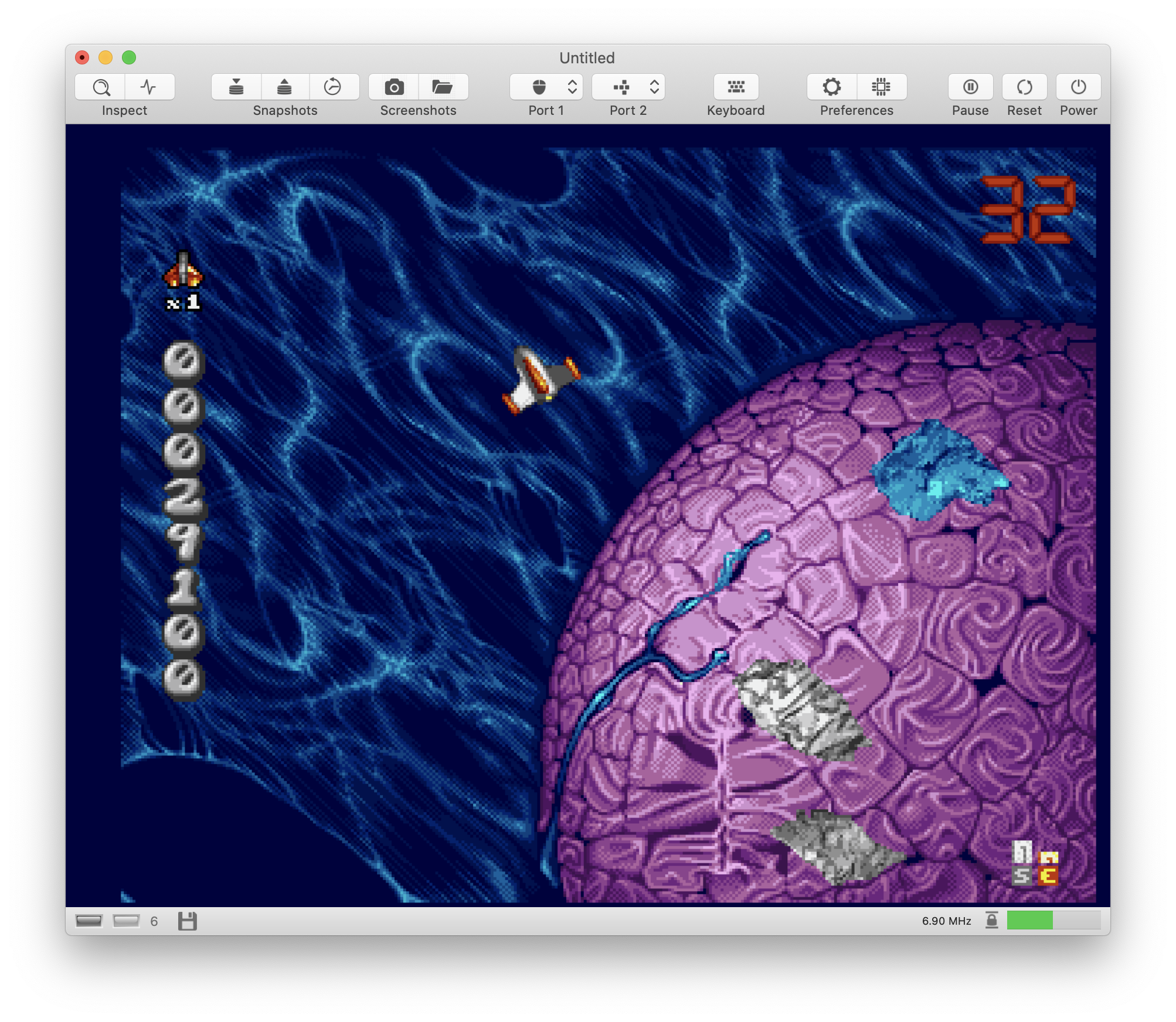This screenshot has height=1022, width=1176.
Task: Open the Inspector magnifier tool
Action: click(100, 87)
